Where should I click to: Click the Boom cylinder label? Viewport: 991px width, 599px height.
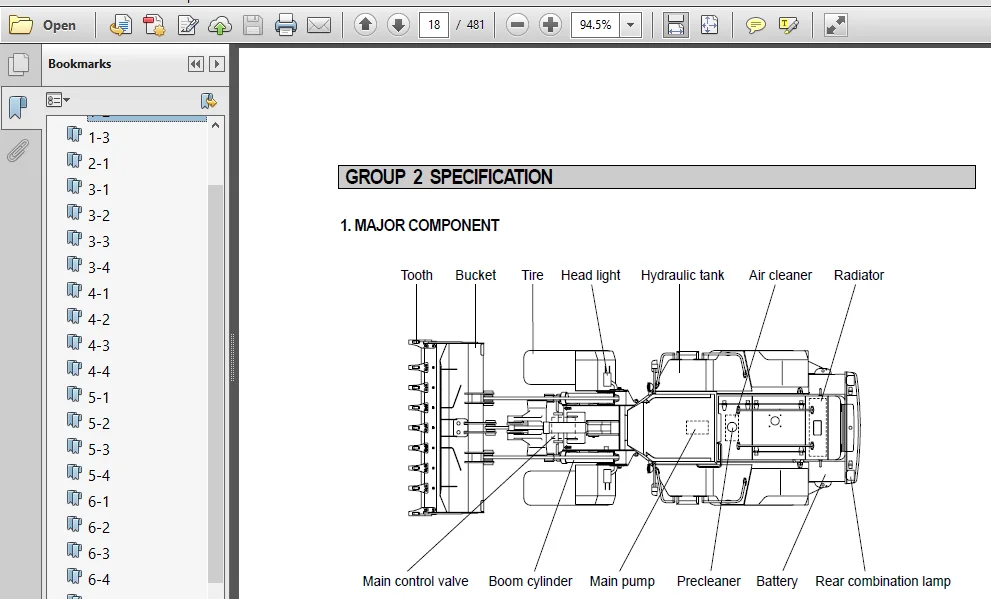[x=530, y=581]
